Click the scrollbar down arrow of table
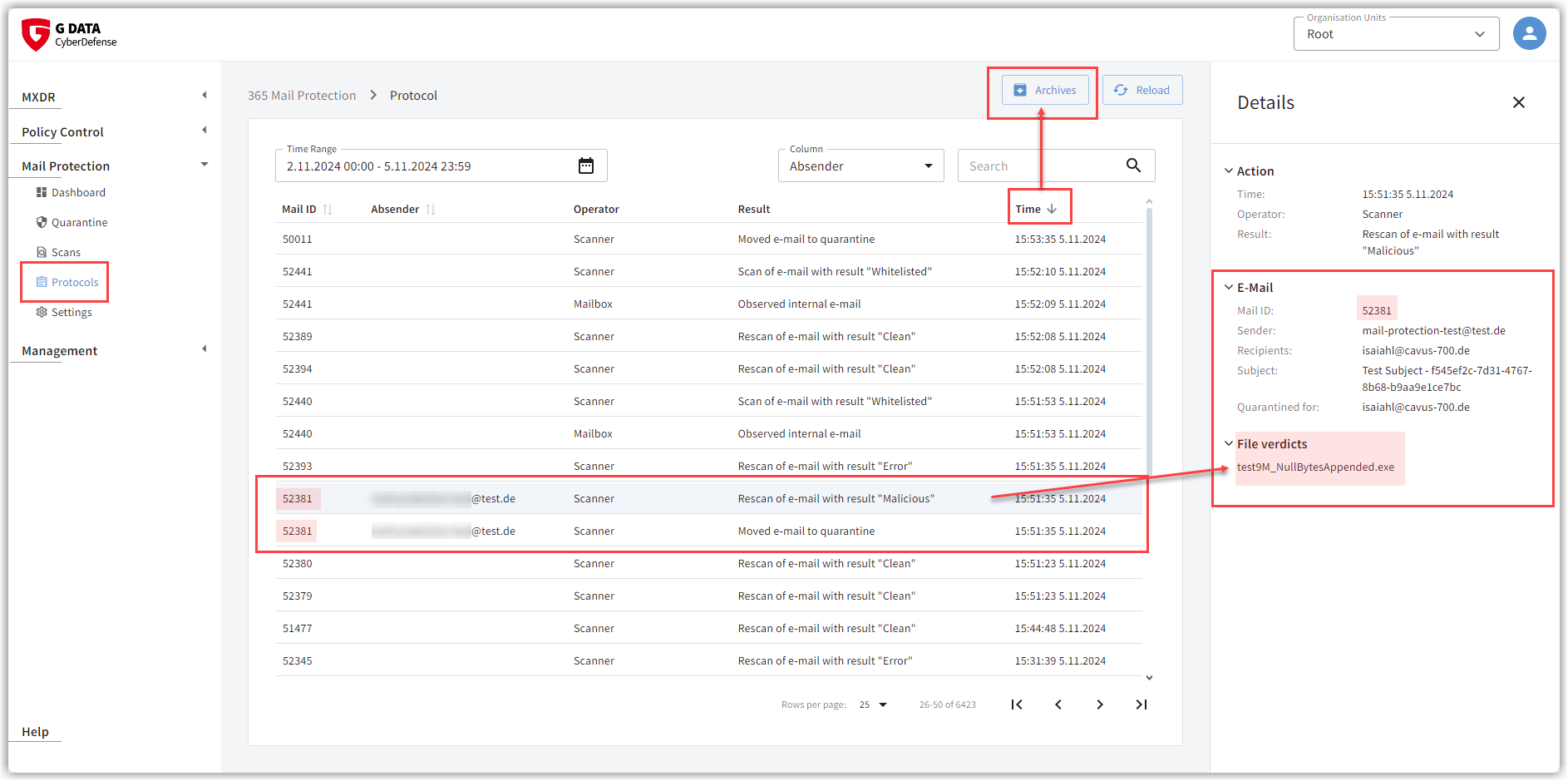 (x=1149, y=678)
